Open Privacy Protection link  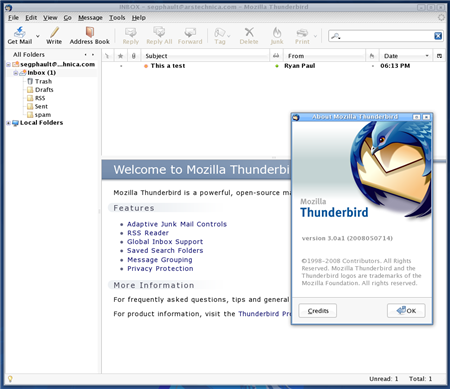click(x=160, y=269)
